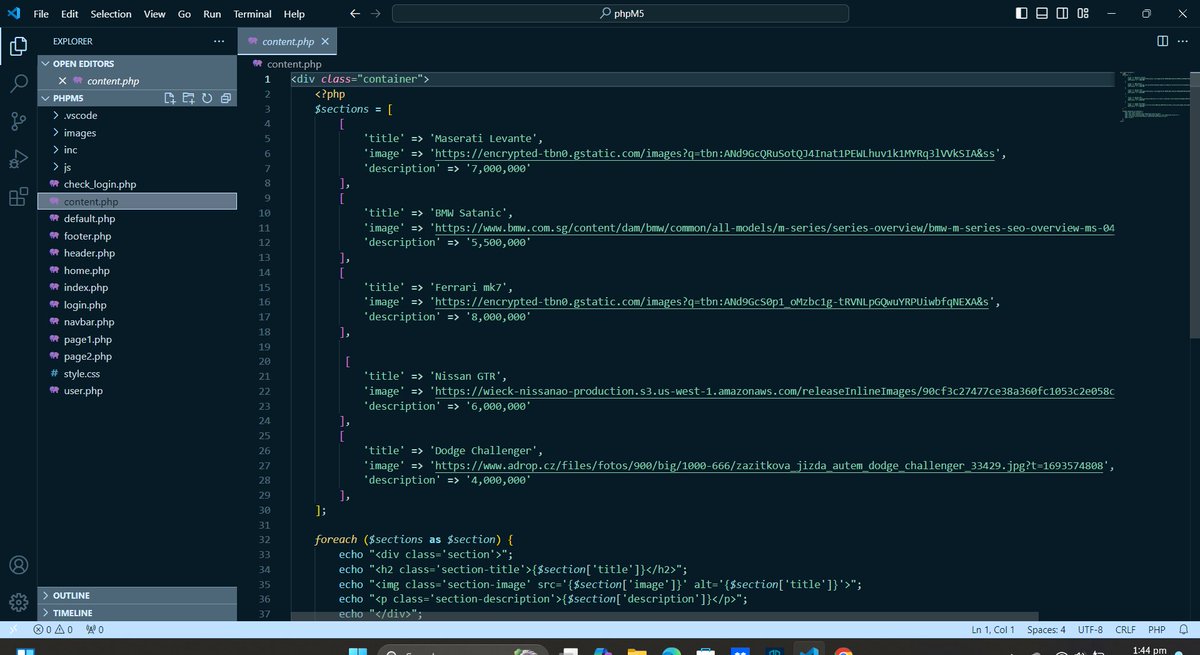
Task: Open the Accounts menu icon
Action: [x=18, y=565]
